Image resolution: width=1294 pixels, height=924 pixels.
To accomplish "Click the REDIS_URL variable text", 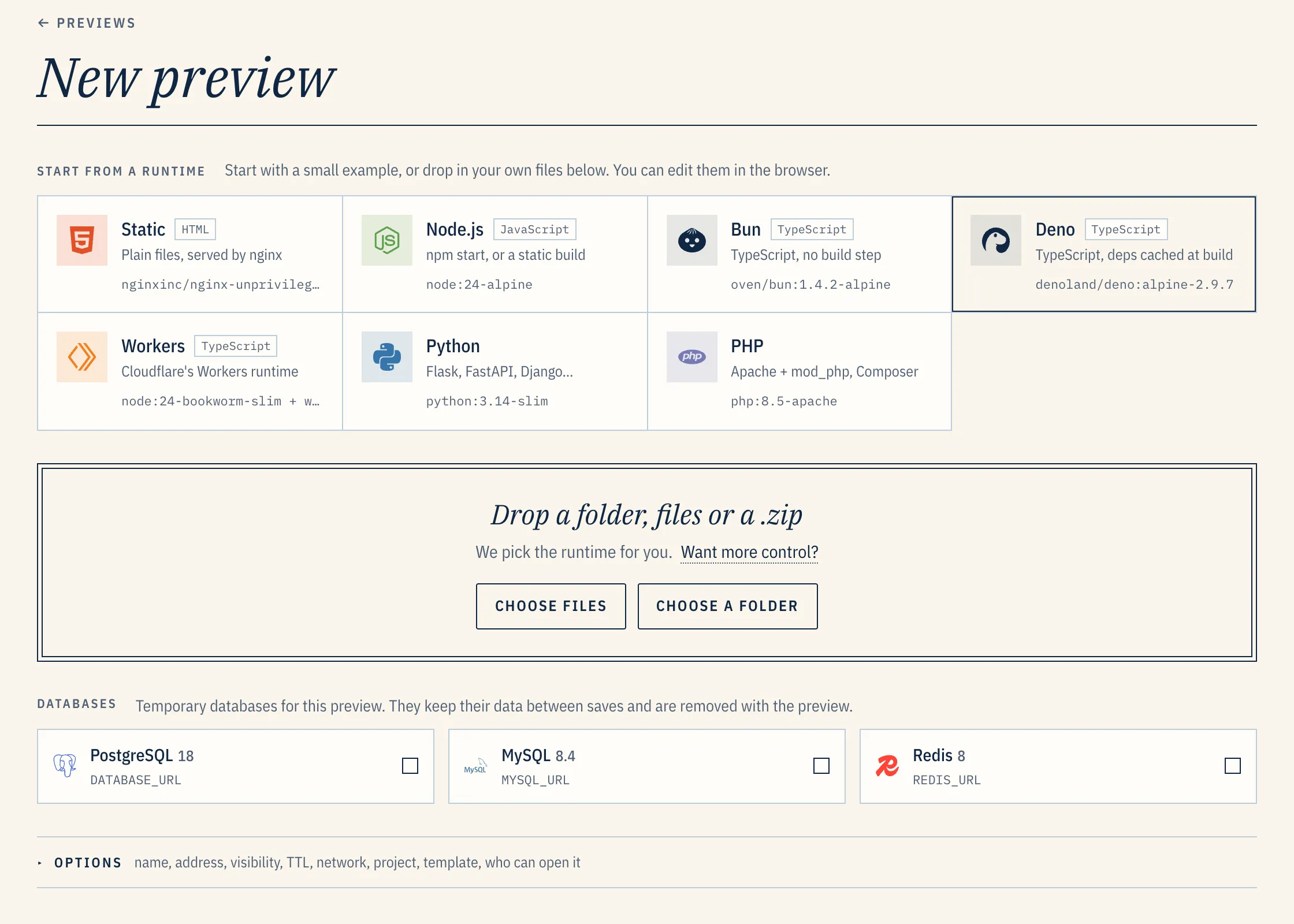I will [x=947, y=780].
